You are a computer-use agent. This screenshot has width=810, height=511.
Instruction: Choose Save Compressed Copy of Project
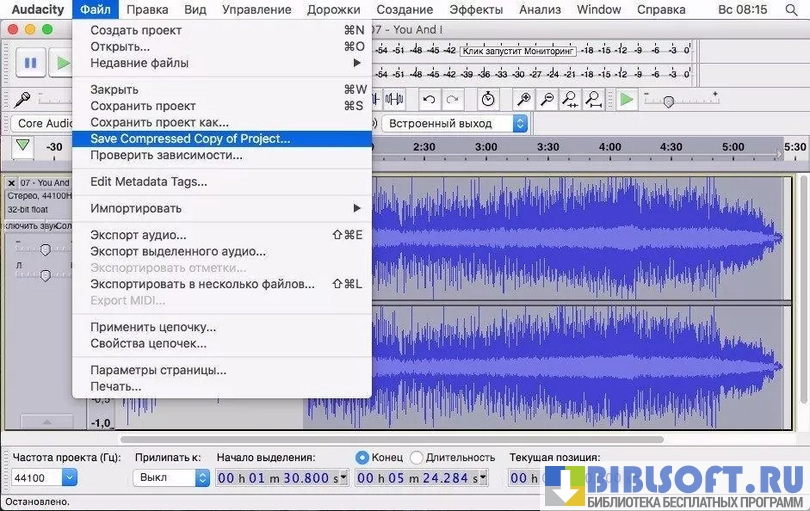[190, 139]
